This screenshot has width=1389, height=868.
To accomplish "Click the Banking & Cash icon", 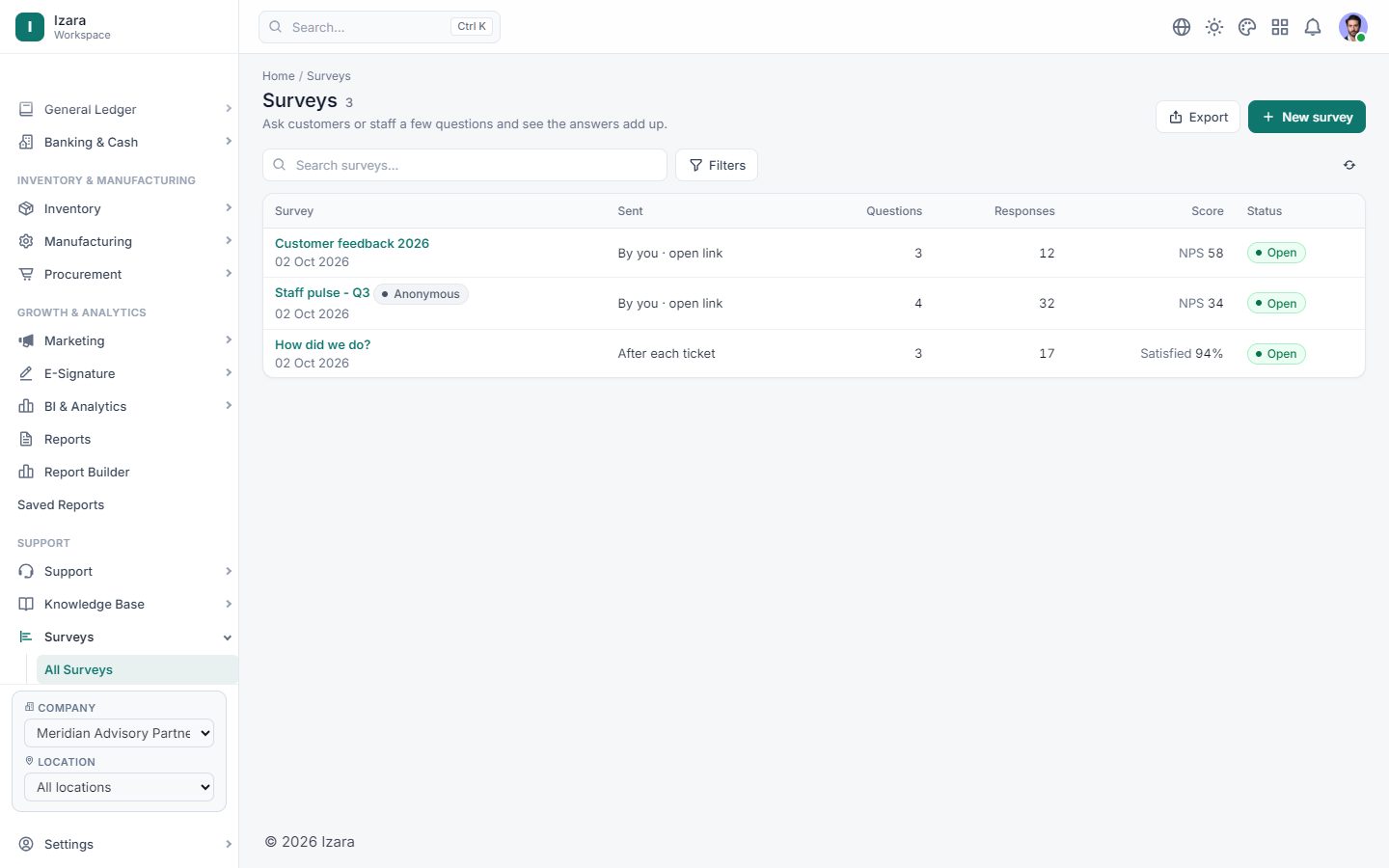I will coord(26,142).
